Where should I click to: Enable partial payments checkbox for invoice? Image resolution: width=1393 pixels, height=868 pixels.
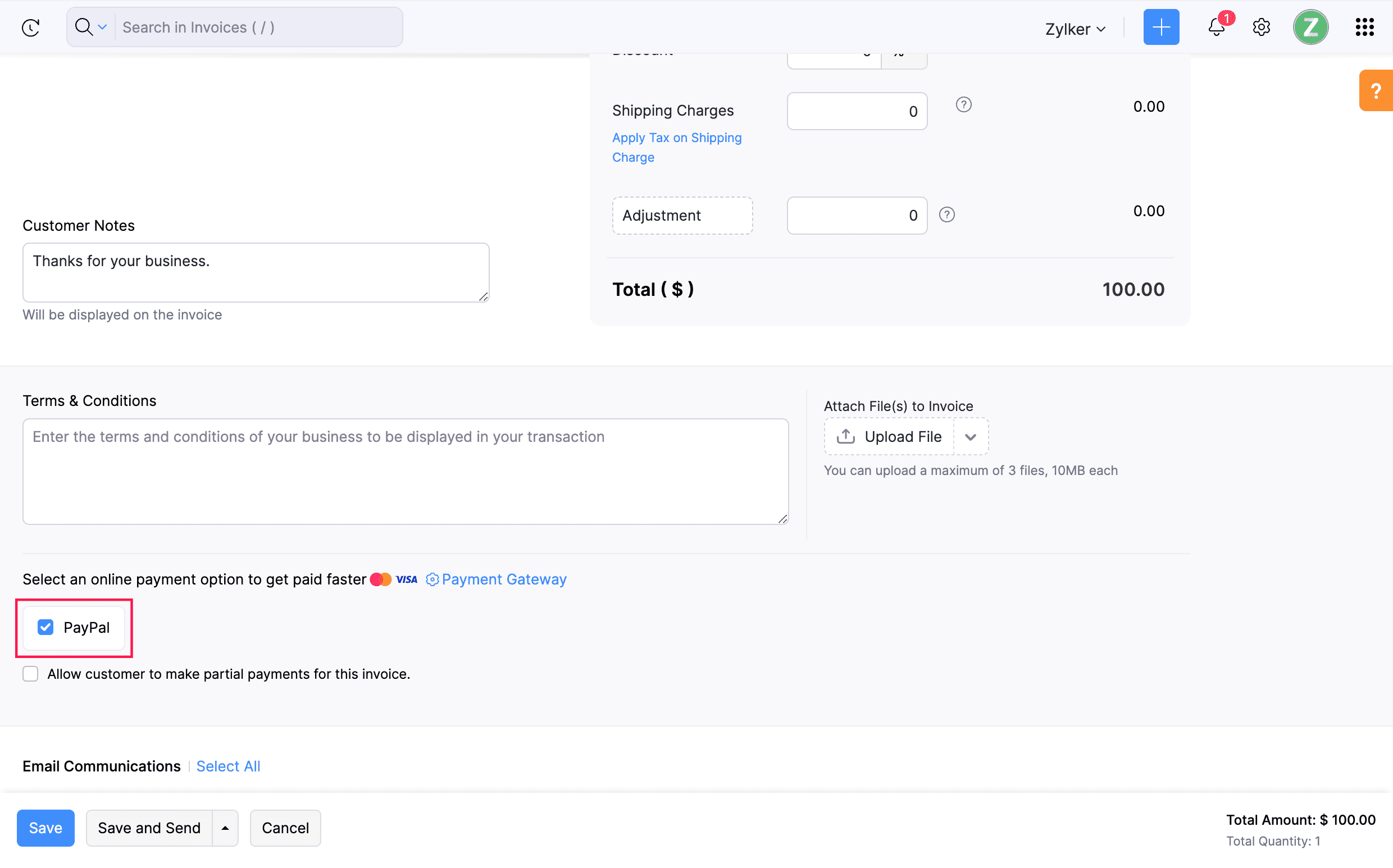(31, 673)
